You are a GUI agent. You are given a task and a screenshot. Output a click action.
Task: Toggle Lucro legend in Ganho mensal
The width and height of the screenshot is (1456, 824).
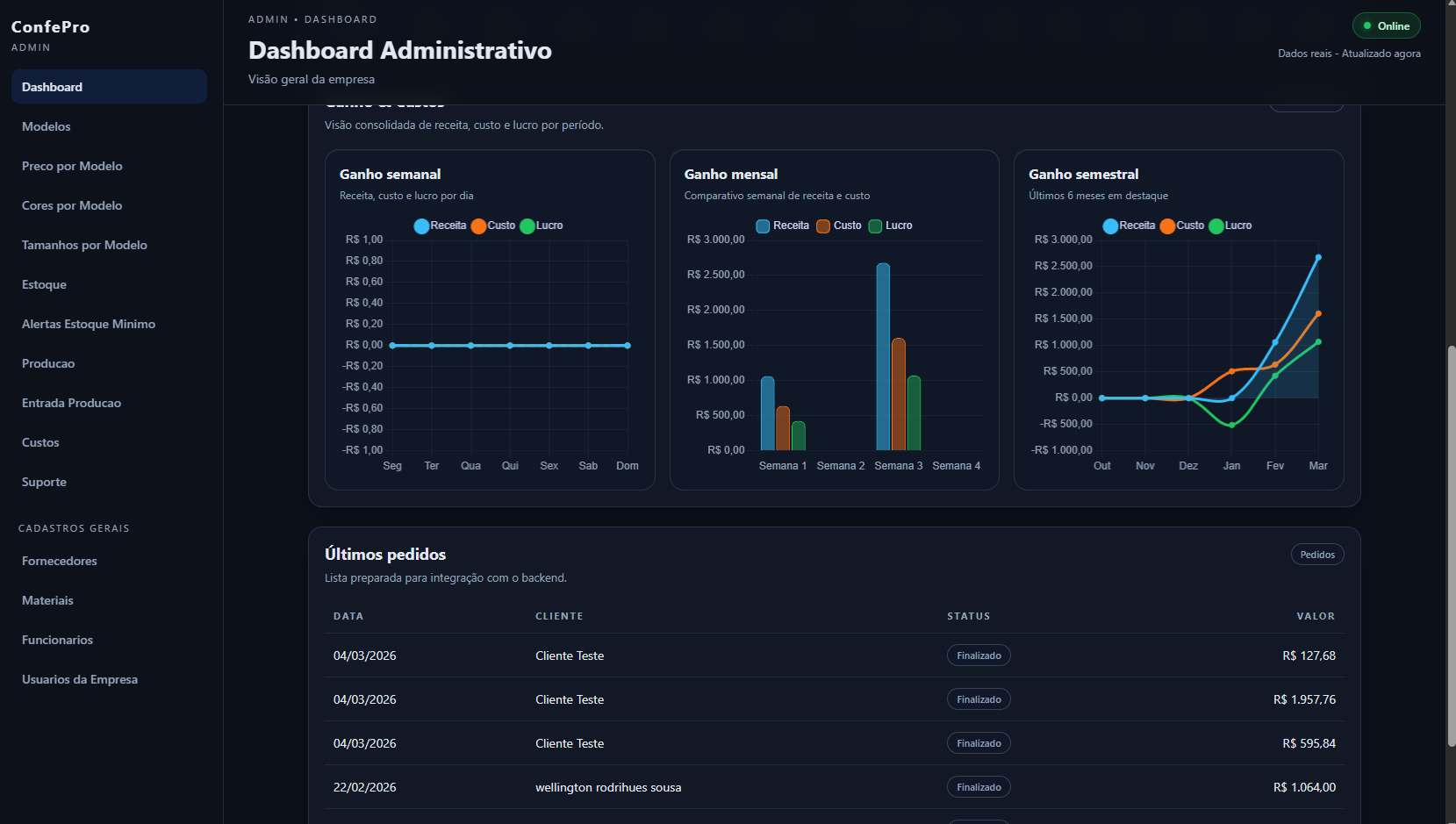890,226
